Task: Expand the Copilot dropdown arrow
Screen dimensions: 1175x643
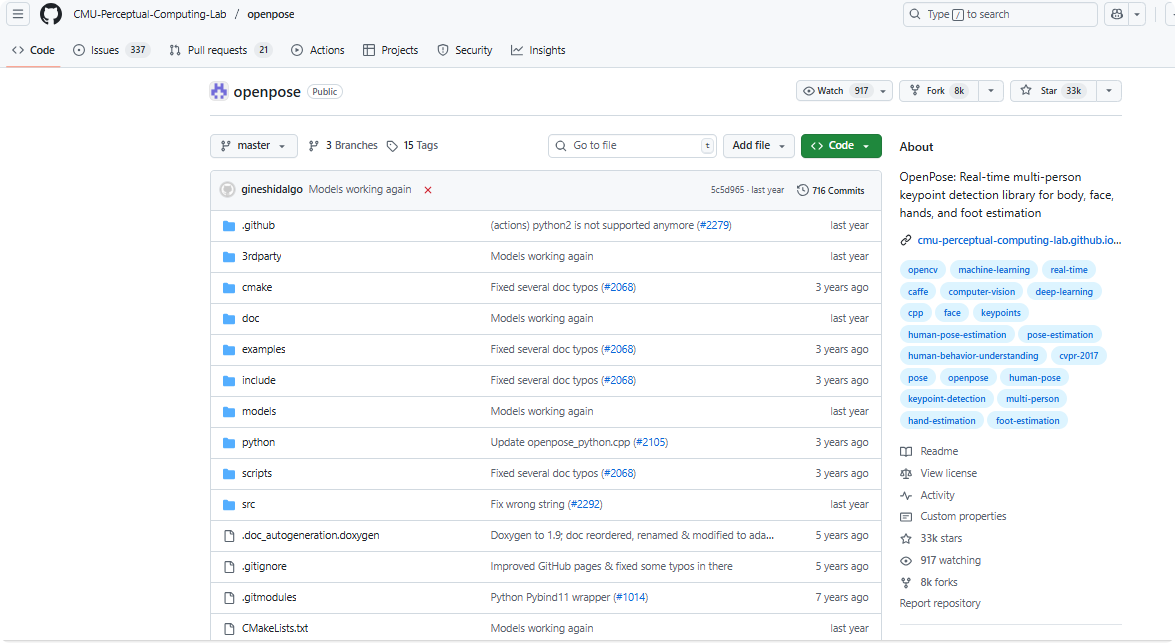Action: coord(1137,14)
